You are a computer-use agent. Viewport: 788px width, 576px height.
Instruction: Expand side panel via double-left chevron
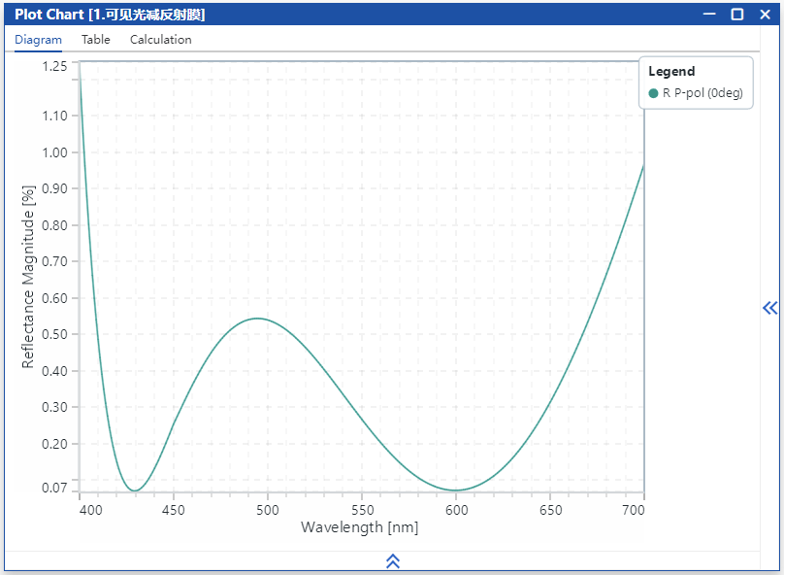[x=769, y=308]
